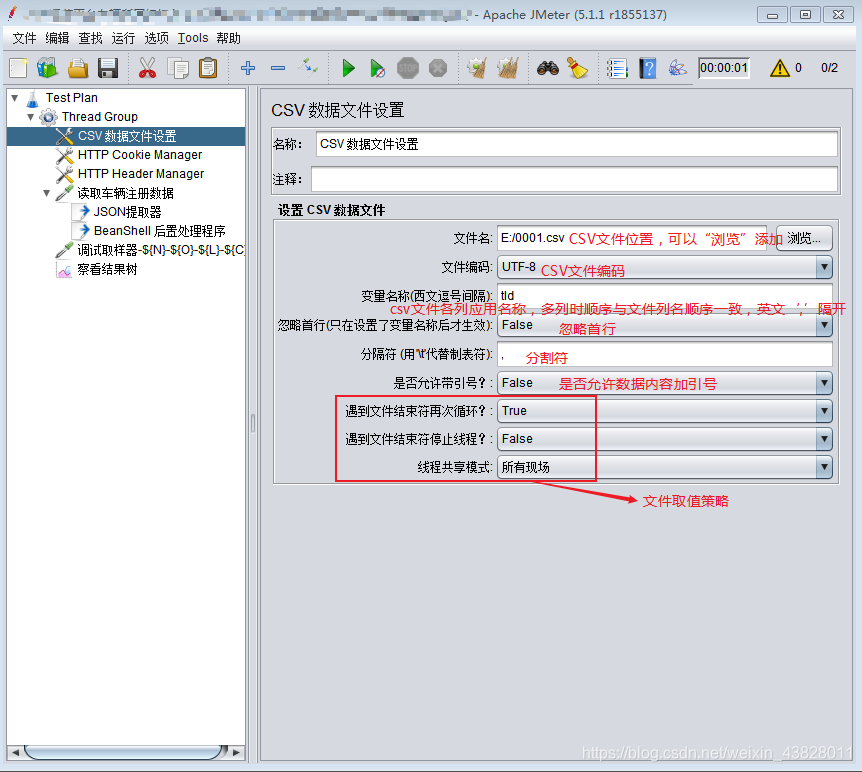Click the Stop test icon
This screenshot has height=772, width=862.
408,68
